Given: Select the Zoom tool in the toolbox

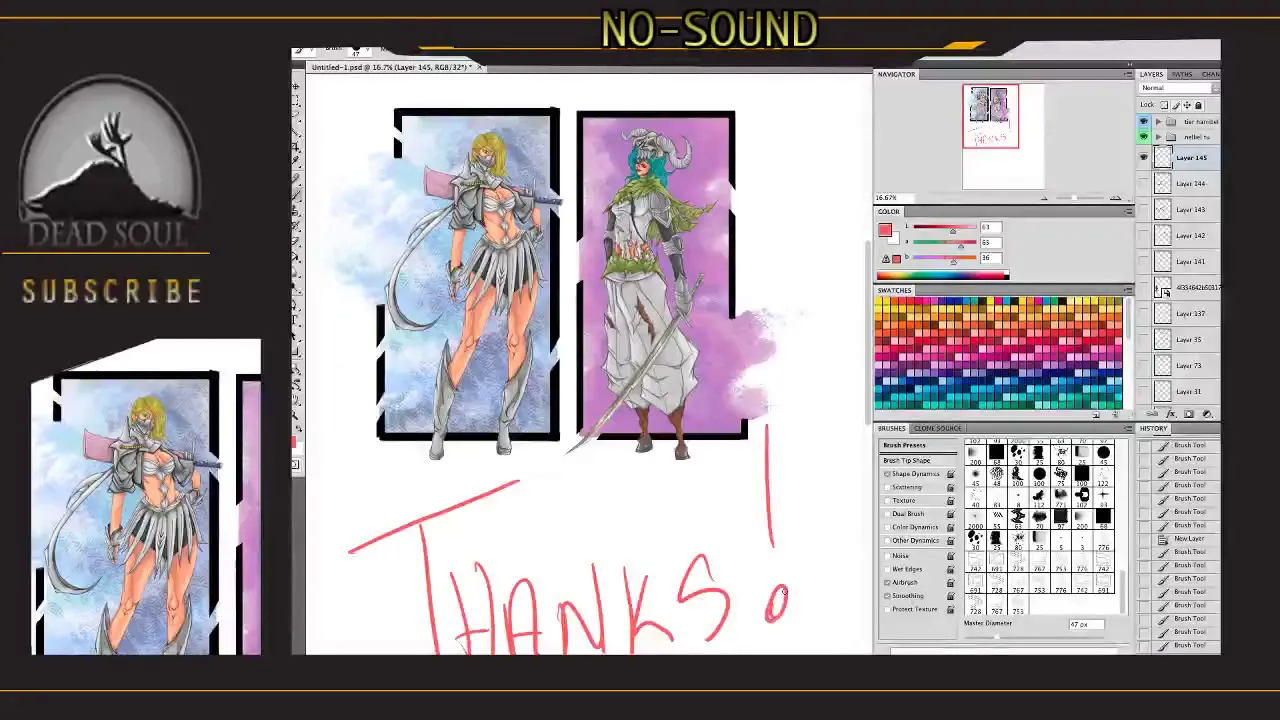Looking at the screenshot, I should coord(297,413).
